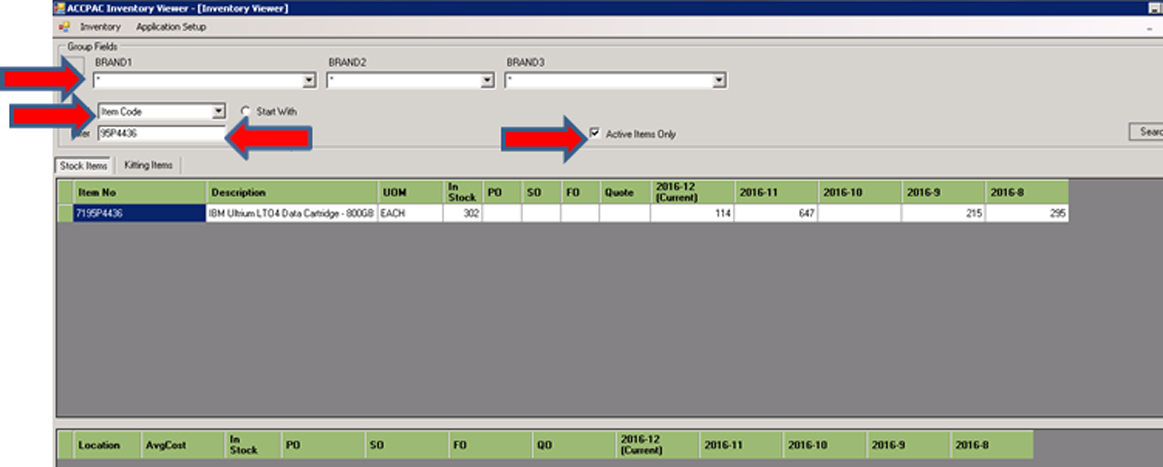Click the 2016-8 value 295
Image resolution: width=1163 pixels, height=467 pixels.
coord(1027,213)
